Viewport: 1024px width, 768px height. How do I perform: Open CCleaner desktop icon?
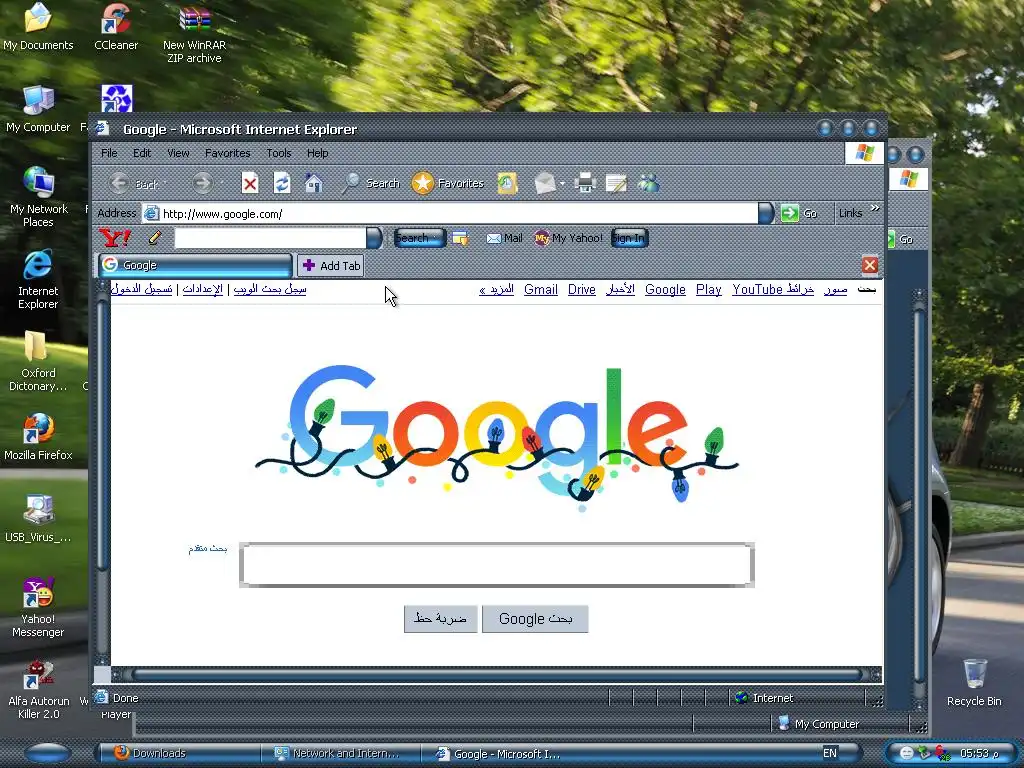pos(116,27)
